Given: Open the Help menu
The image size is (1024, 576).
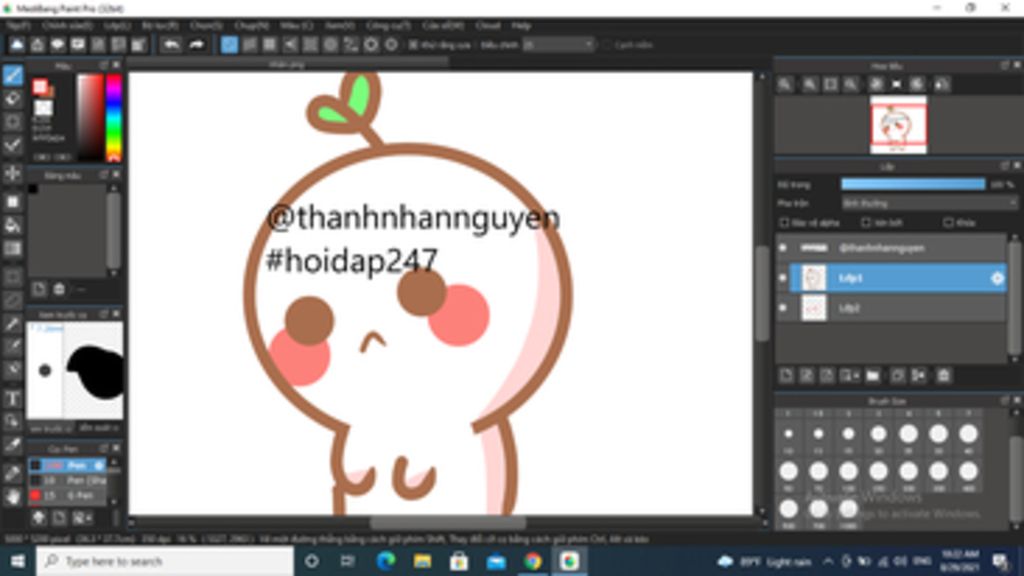Looking at the screenshot, I should click(521, 25).
